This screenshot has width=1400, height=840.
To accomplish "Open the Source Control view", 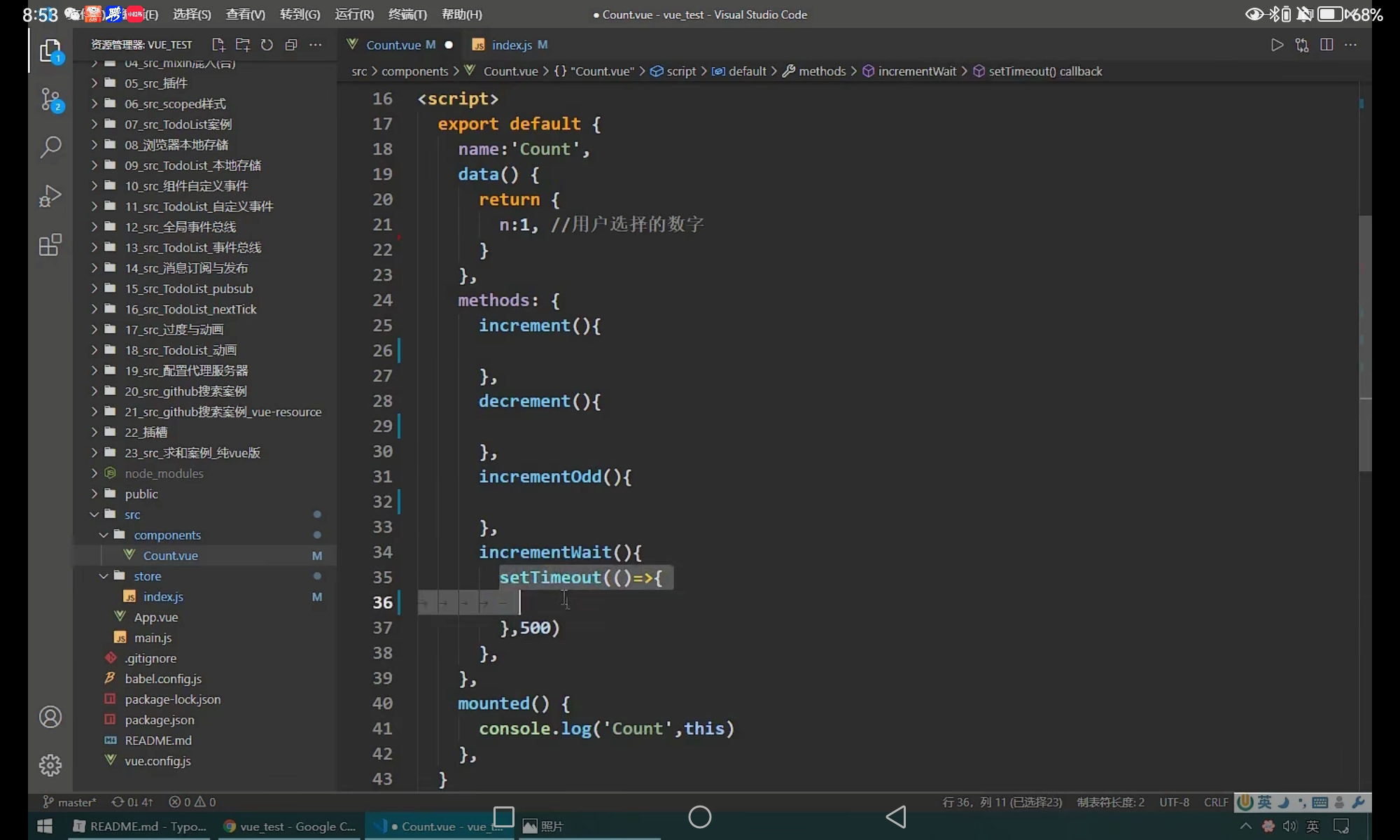I will (x=50, y=99).
